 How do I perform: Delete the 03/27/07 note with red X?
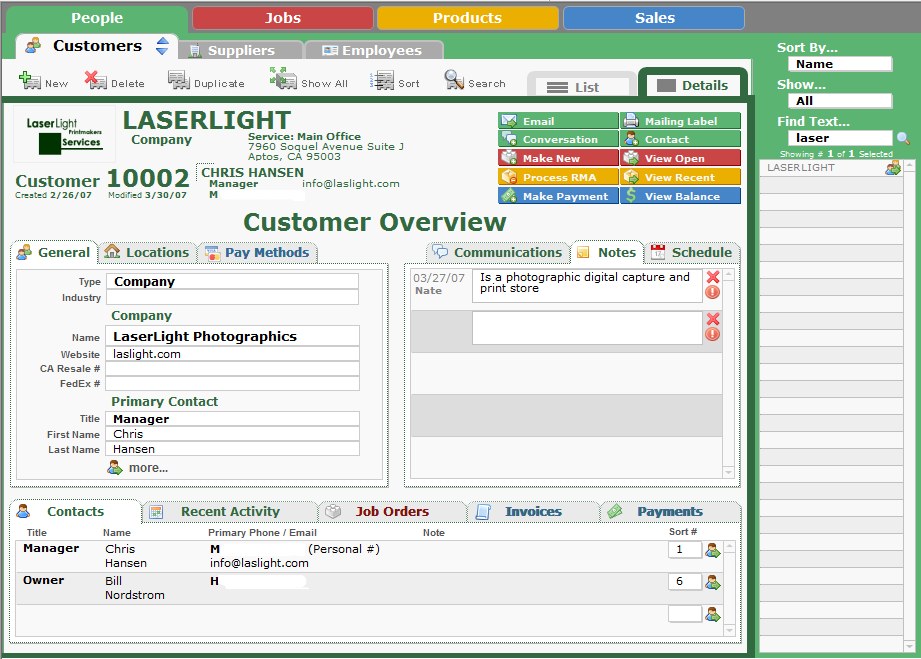(713, 277)
